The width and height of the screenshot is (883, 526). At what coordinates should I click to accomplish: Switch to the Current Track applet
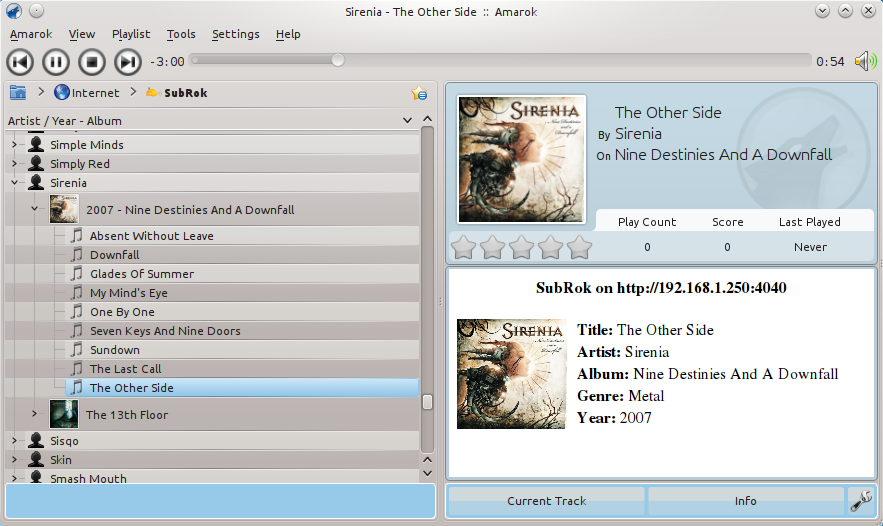click(x=546, y=501)
